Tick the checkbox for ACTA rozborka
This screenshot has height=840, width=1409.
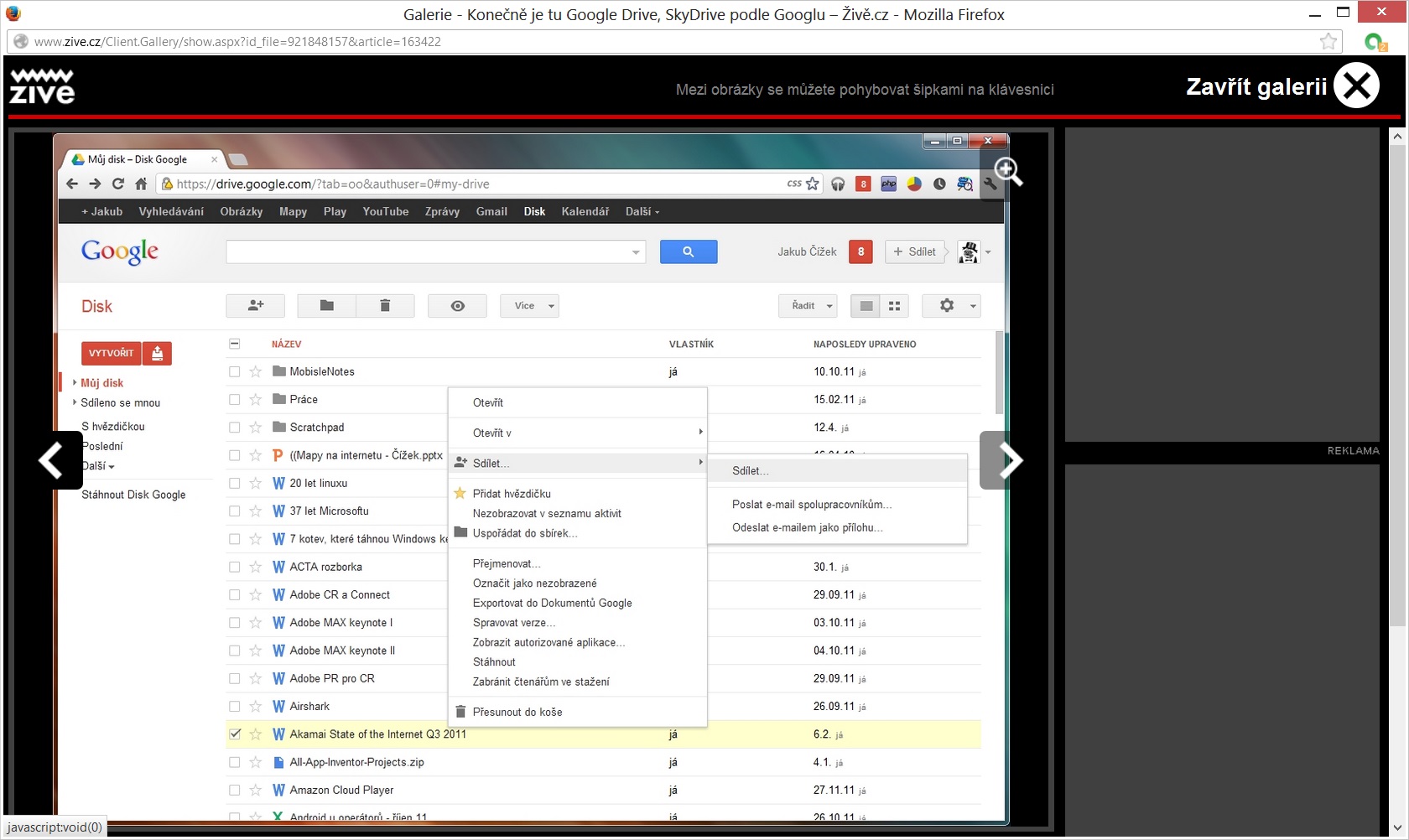point(235,568)
